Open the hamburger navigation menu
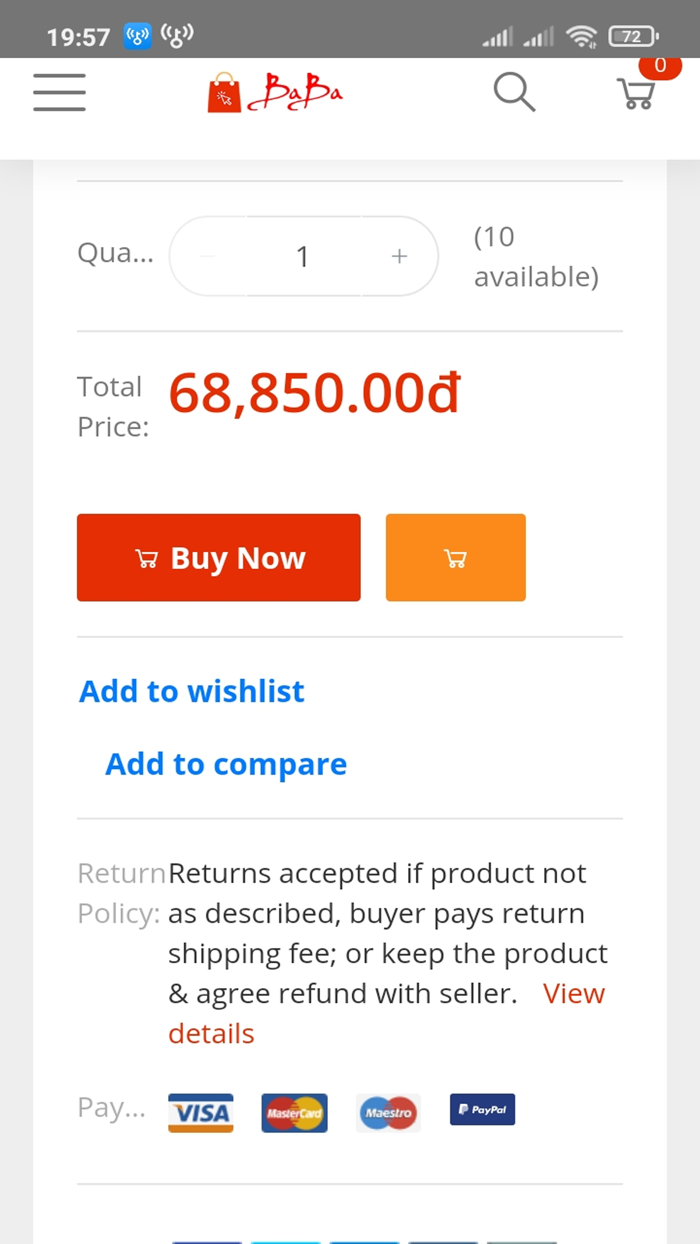 click(59, 94)
